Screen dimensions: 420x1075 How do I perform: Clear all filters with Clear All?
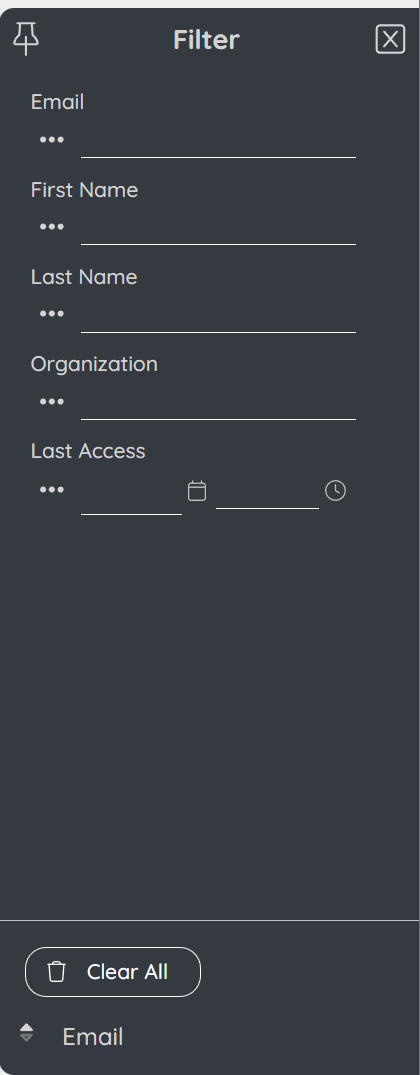pyautogui.click(x=113, y=971)
